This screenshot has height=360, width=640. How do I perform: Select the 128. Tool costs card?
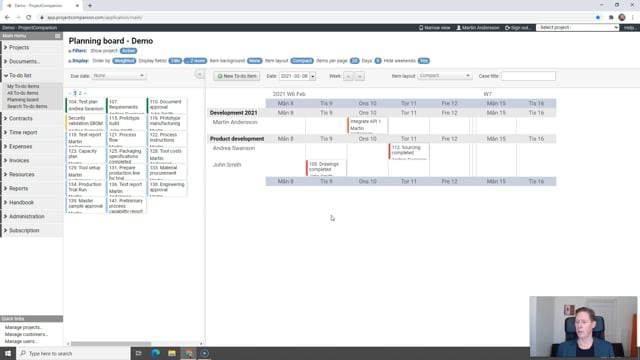pyautogui.click(x=167, y=155)
